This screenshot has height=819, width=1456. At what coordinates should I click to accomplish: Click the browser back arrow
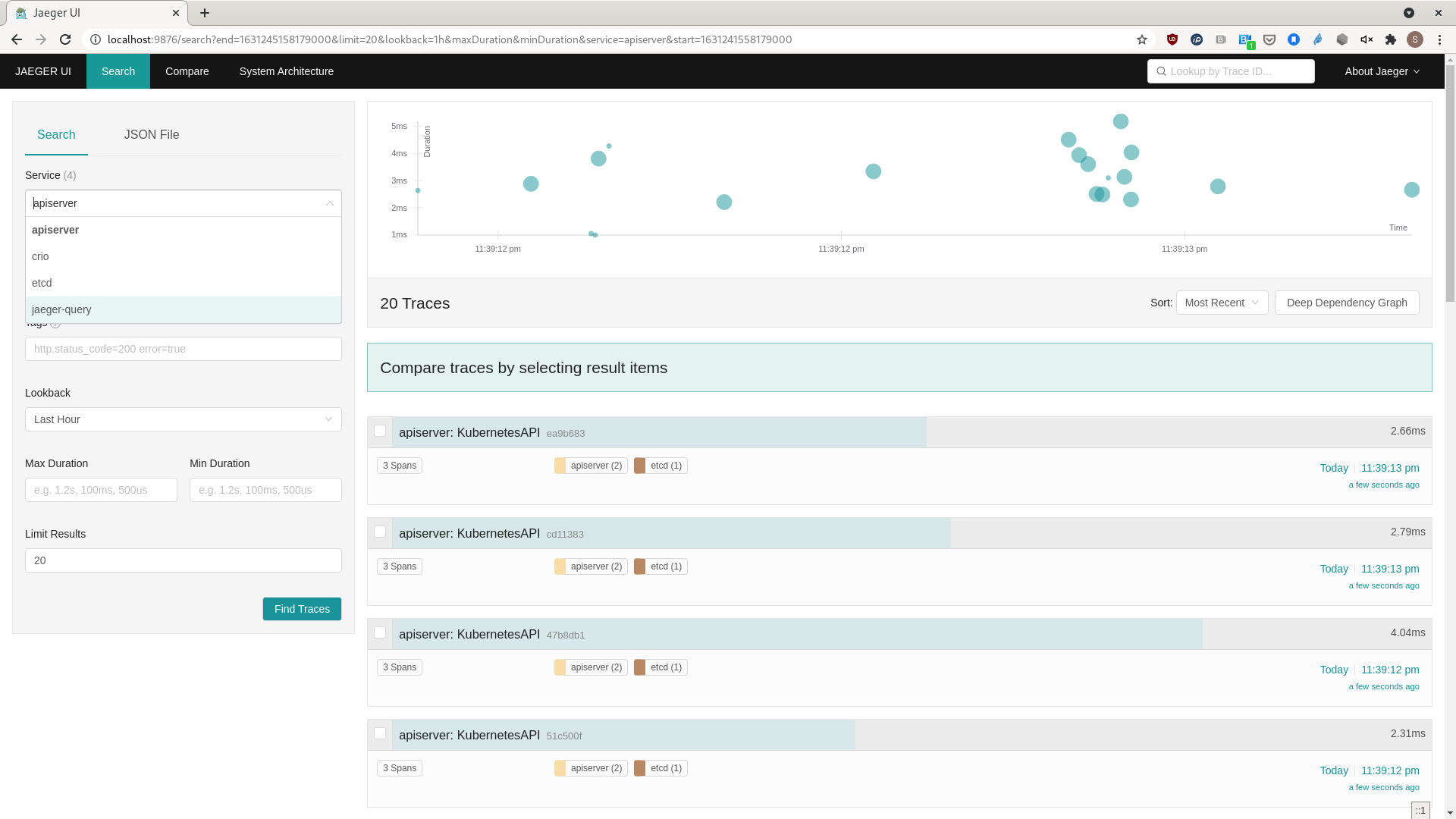(17, 39)
